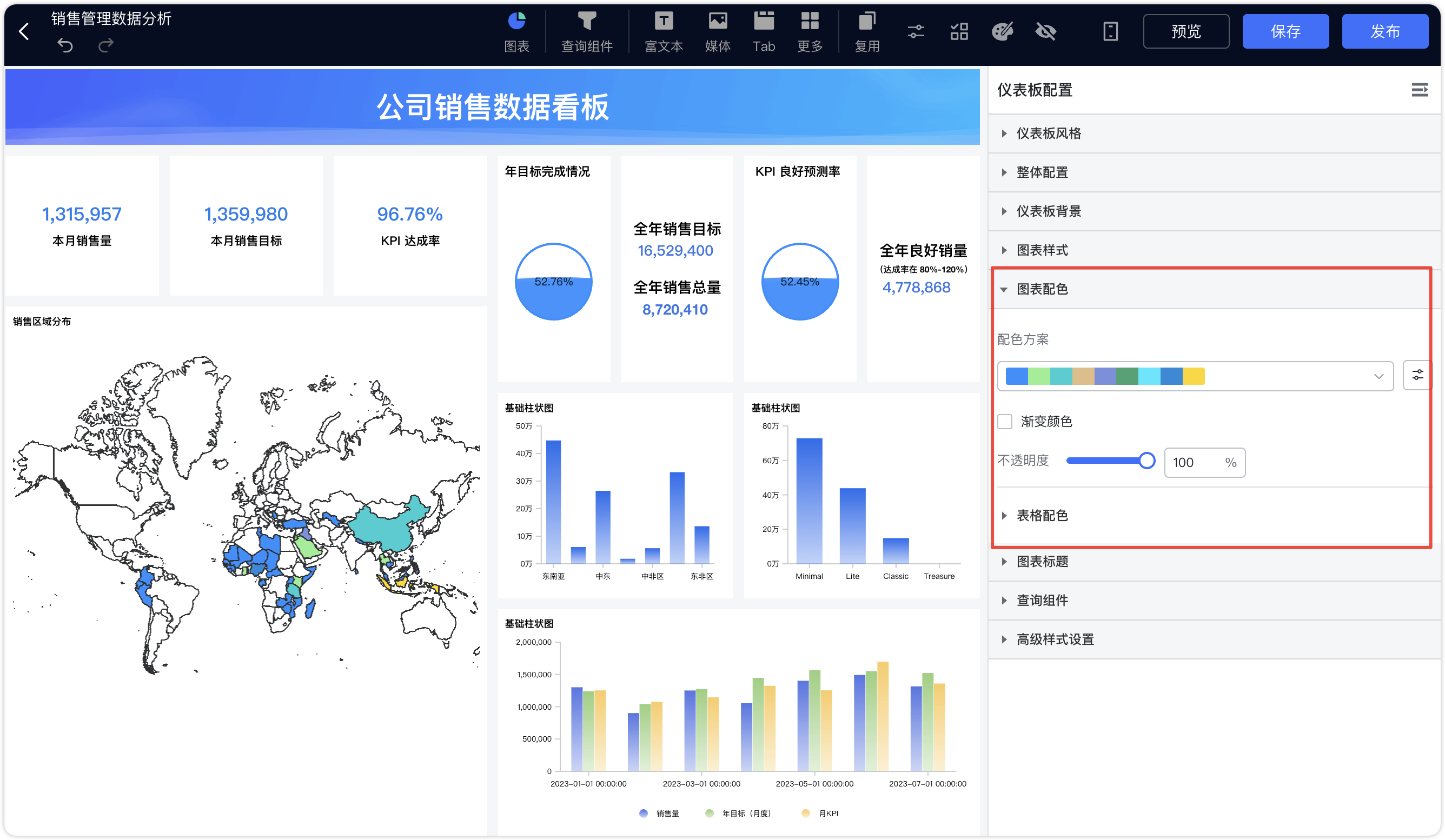This screenshot has width=1445, height=840.
Task: Enable the 渐变颜色 checkbox
Action: pos(1005,421)
